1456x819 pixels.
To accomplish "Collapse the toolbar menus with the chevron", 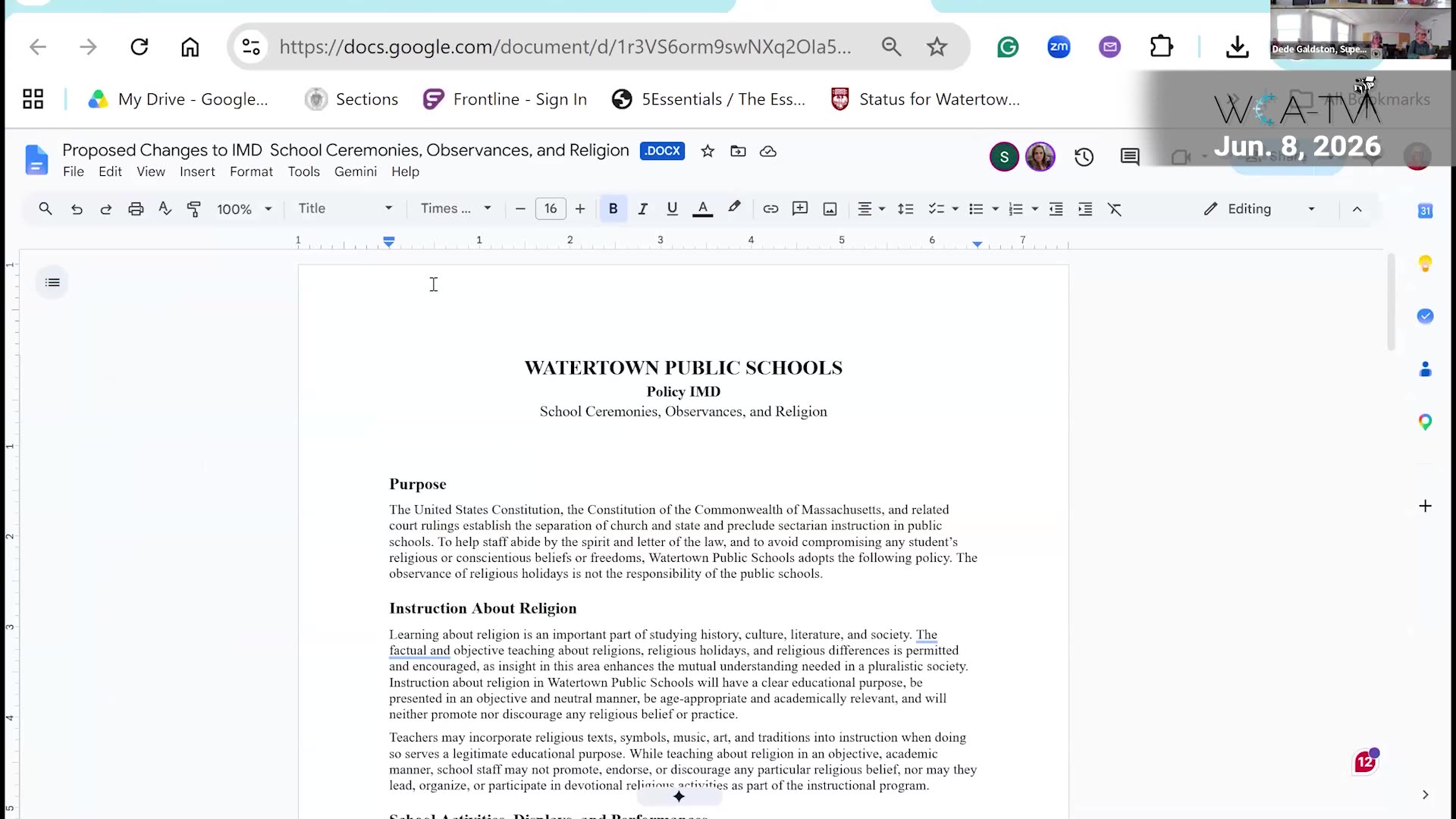I will tap(1357, 209).
